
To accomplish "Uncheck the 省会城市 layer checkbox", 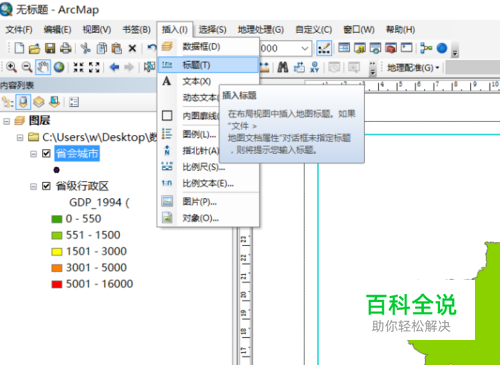I will (x=46, y=154).
